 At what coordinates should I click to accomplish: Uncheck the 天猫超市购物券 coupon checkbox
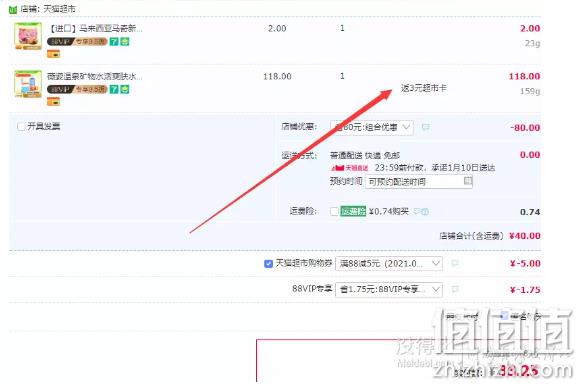point(268,264)
